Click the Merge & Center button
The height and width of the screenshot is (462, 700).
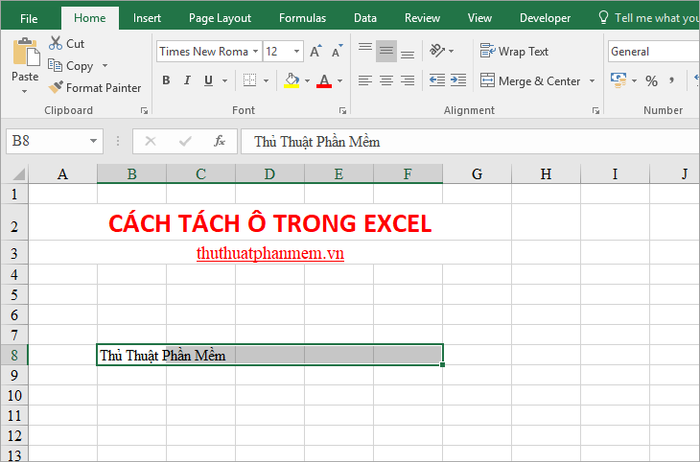click(x=530, y=81)
